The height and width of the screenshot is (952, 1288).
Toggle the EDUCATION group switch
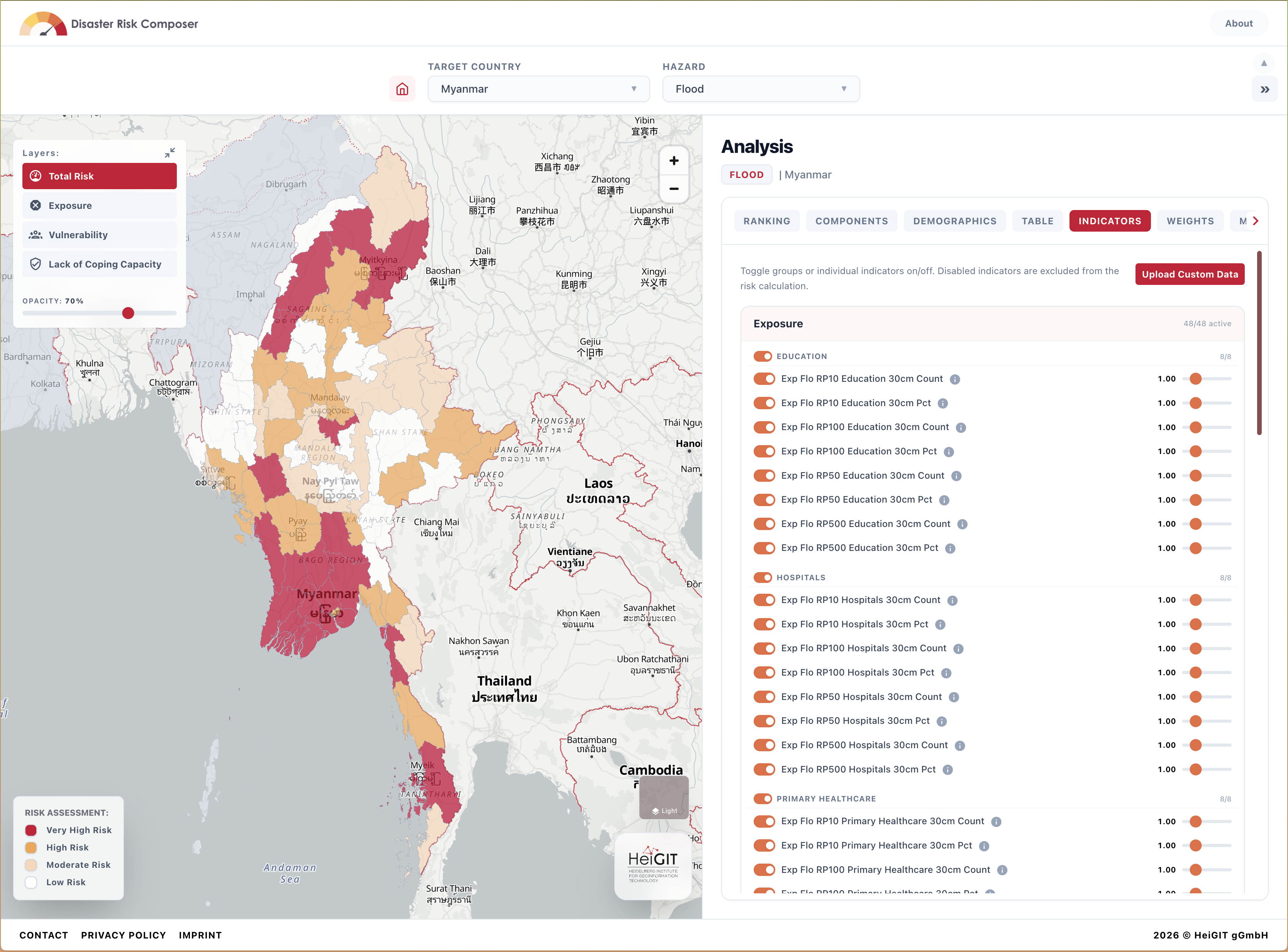point(763,356)
